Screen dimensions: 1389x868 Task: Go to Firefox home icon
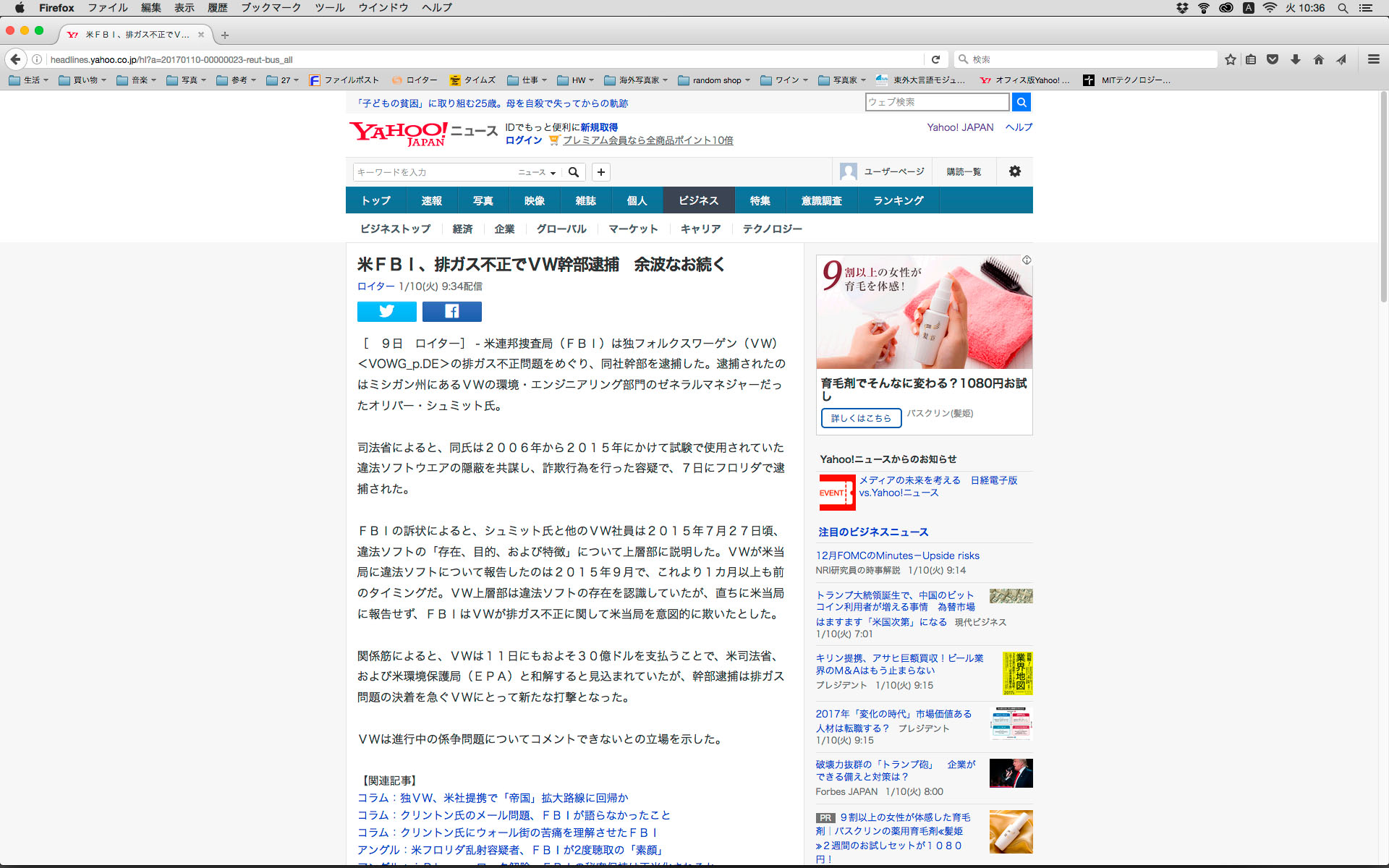(x=1318, y=59)
